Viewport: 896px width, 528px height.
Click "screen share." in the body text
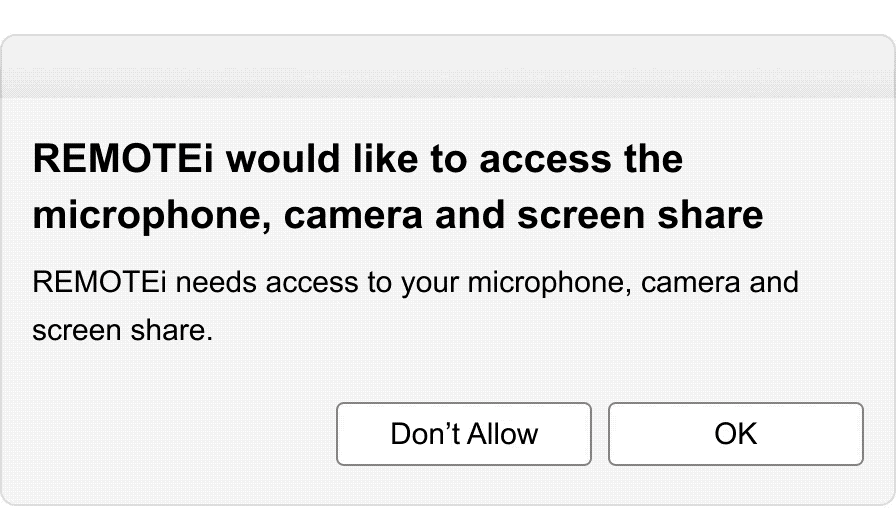point(123,331)
